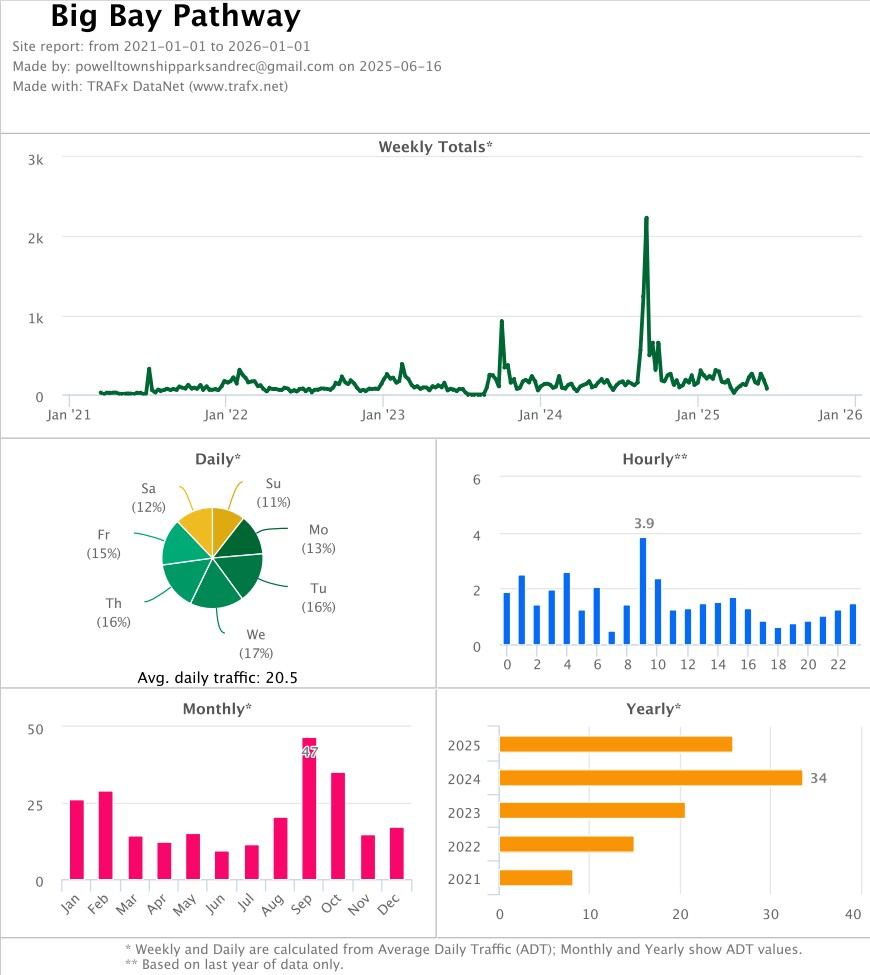Click the 2025 bar in Yearly chart

[615, 744]
